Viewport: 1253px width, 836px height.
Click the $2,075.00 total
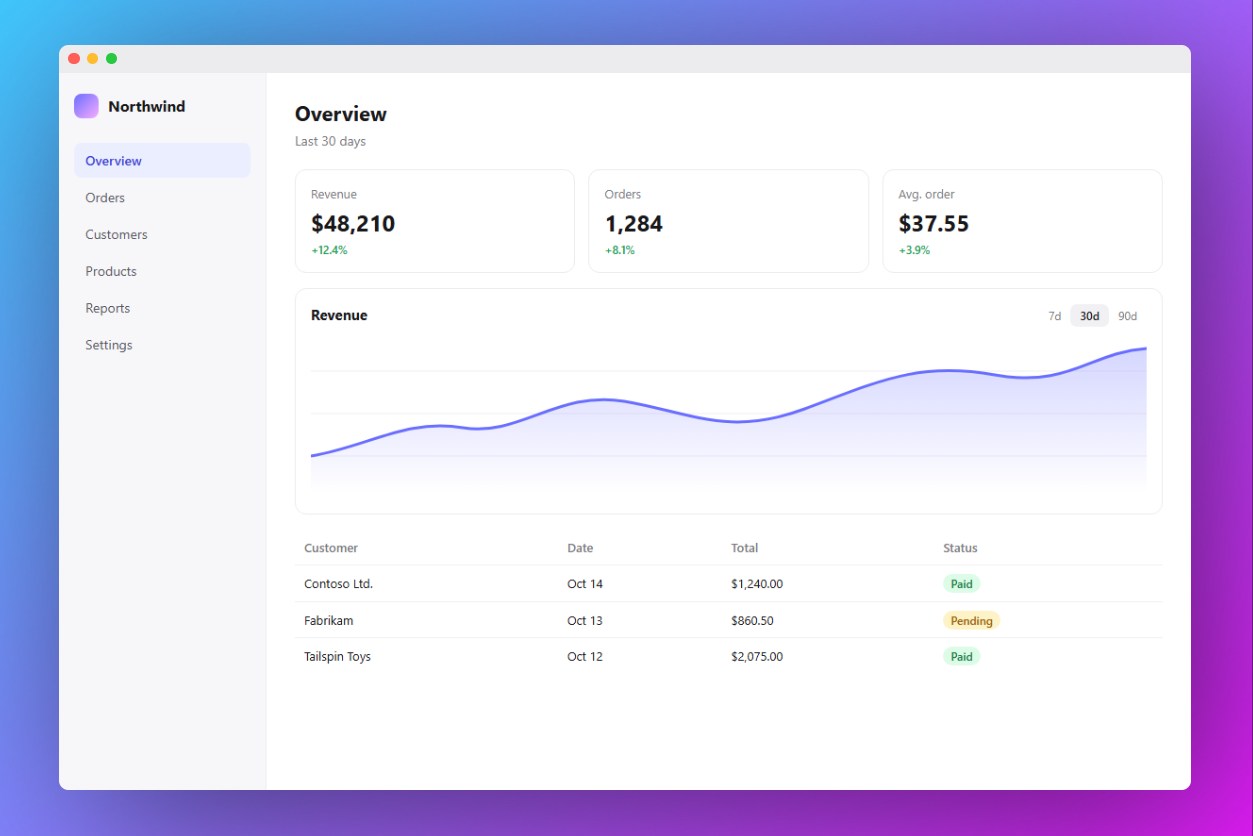(757, 657)
